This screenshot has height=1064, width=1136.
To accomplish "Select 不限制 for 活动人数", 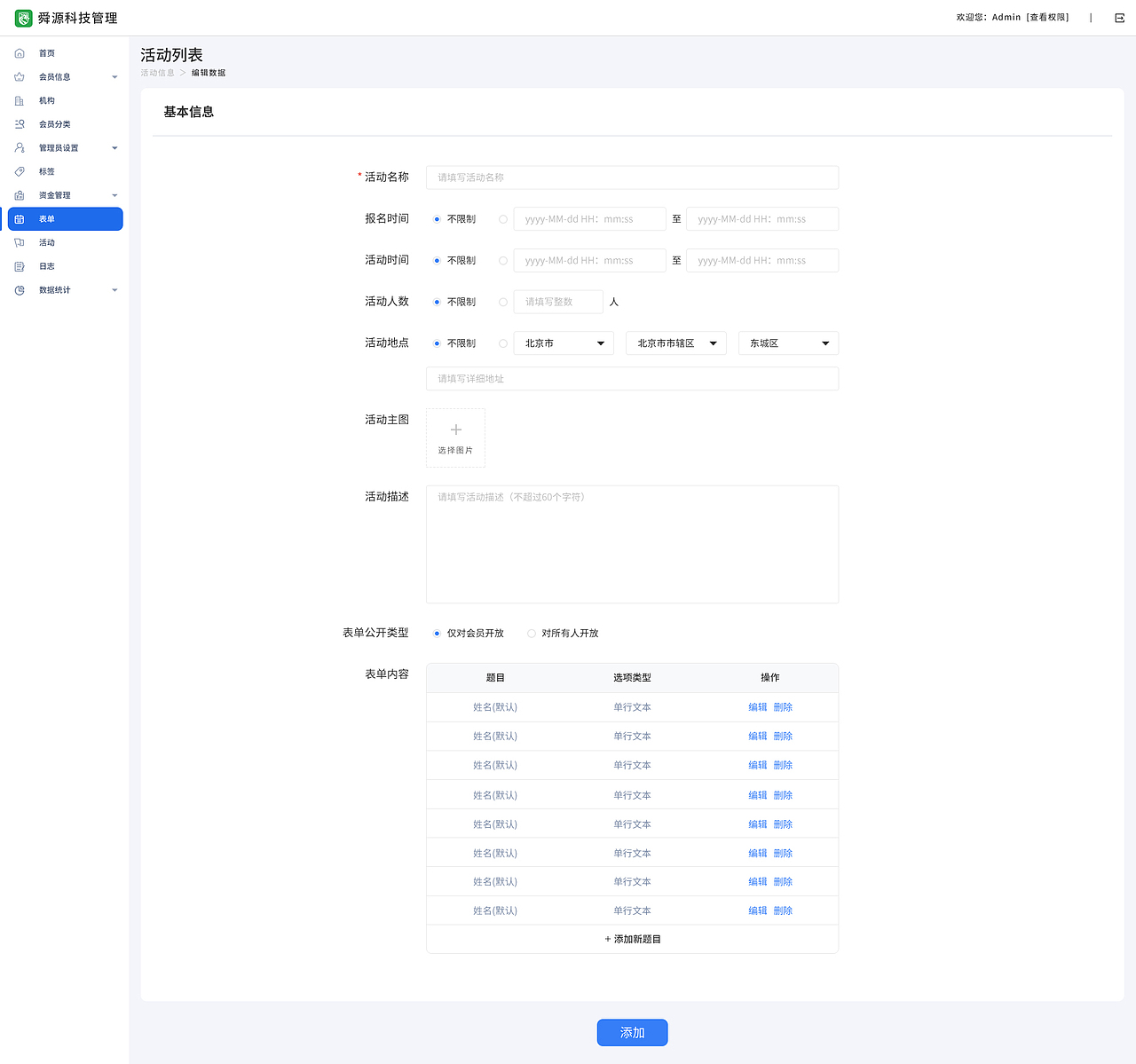I will [437, 302].
